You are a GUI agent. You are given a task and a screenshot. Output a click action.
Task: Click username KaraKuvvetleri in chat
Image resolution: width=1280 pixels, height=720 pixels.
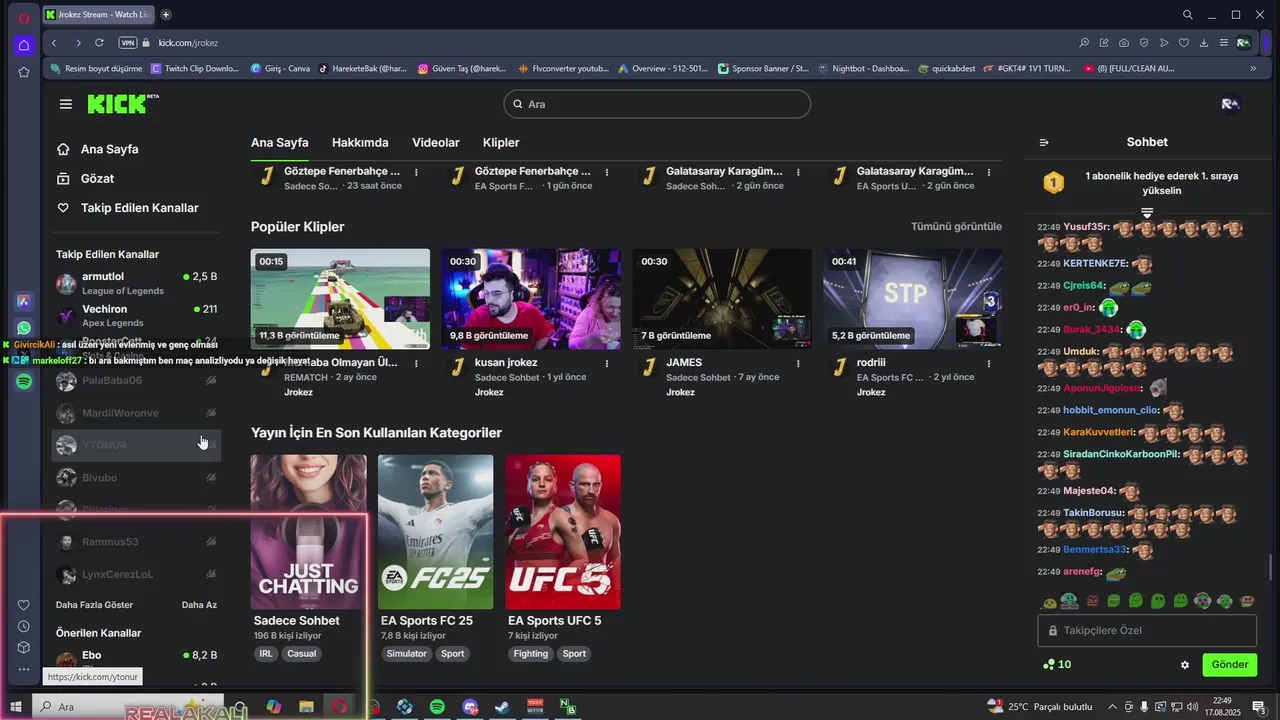pyautogui.click(x=1099, y=432)
